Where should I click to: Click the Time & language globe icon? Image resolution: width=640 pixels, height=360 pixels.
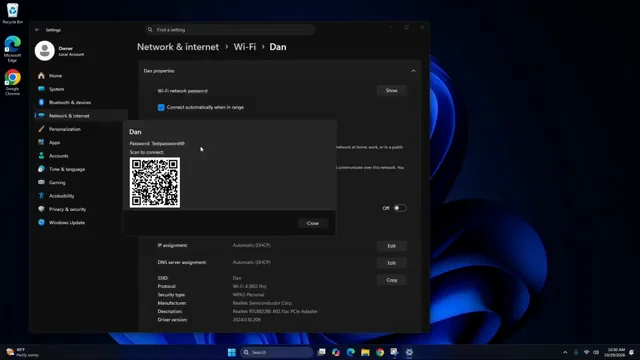click(41, 169)
